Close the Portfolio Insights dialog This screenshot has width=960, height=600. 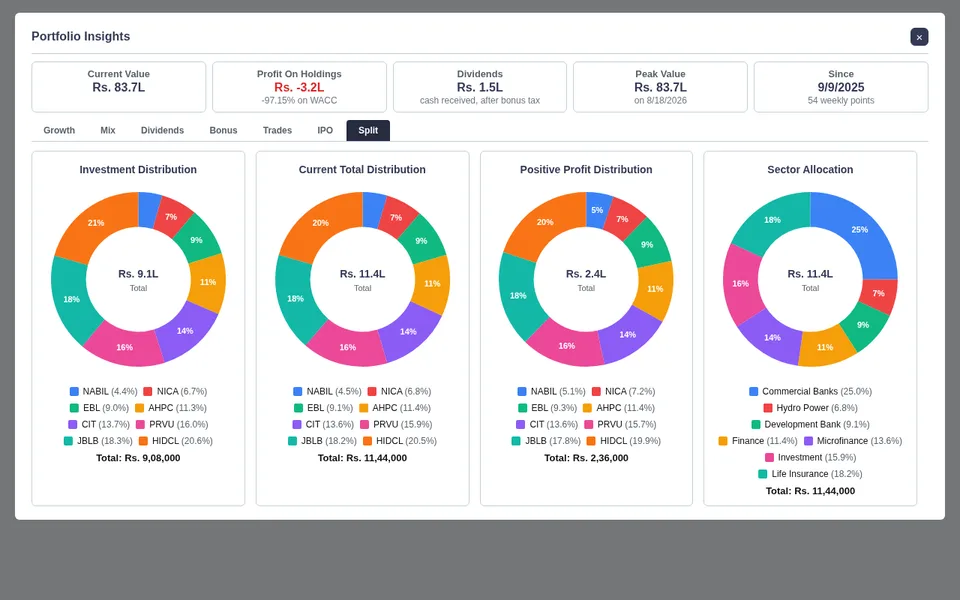919,37
